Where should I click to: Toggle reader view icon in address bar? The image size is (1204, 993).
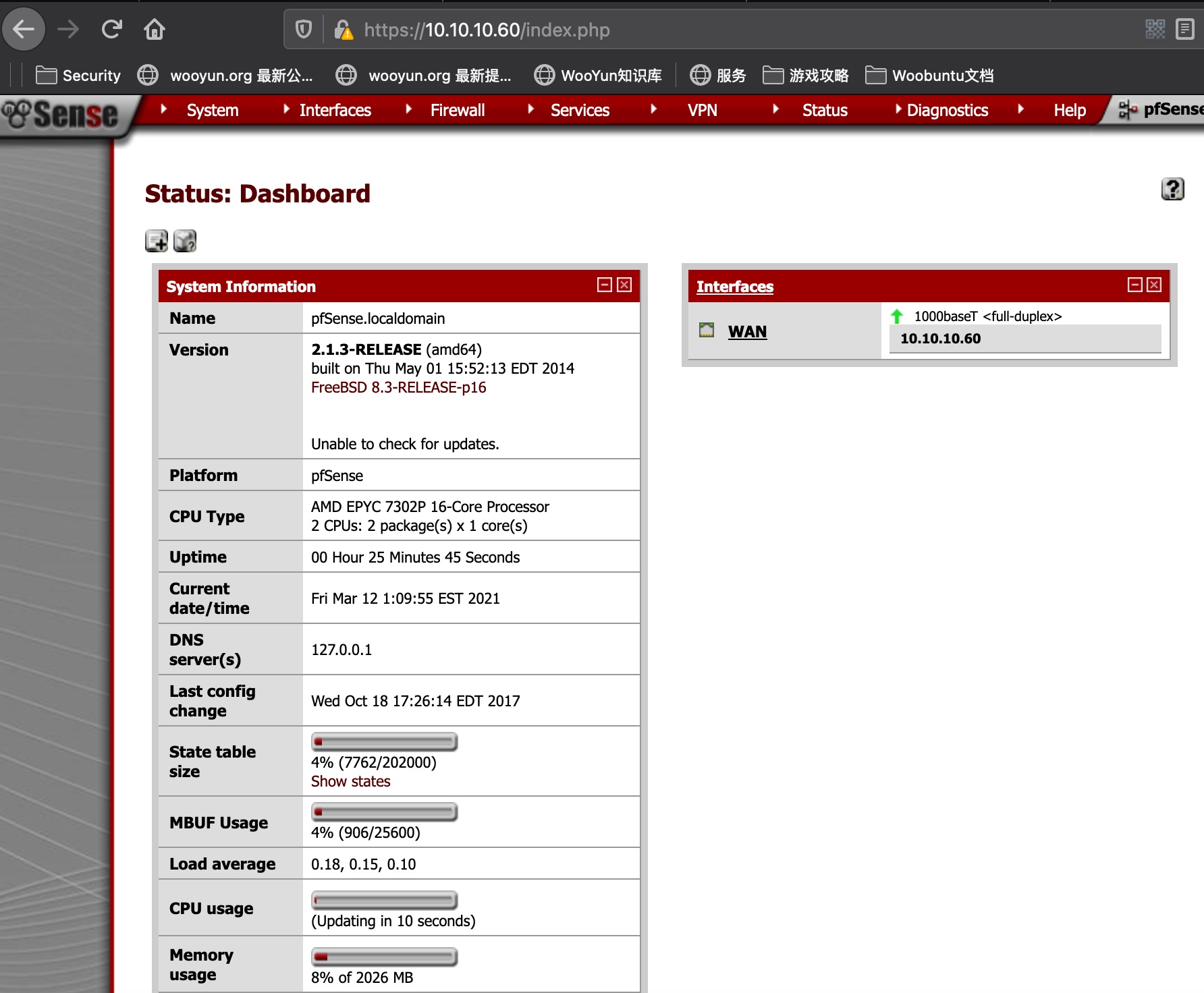click(1185, 29)
